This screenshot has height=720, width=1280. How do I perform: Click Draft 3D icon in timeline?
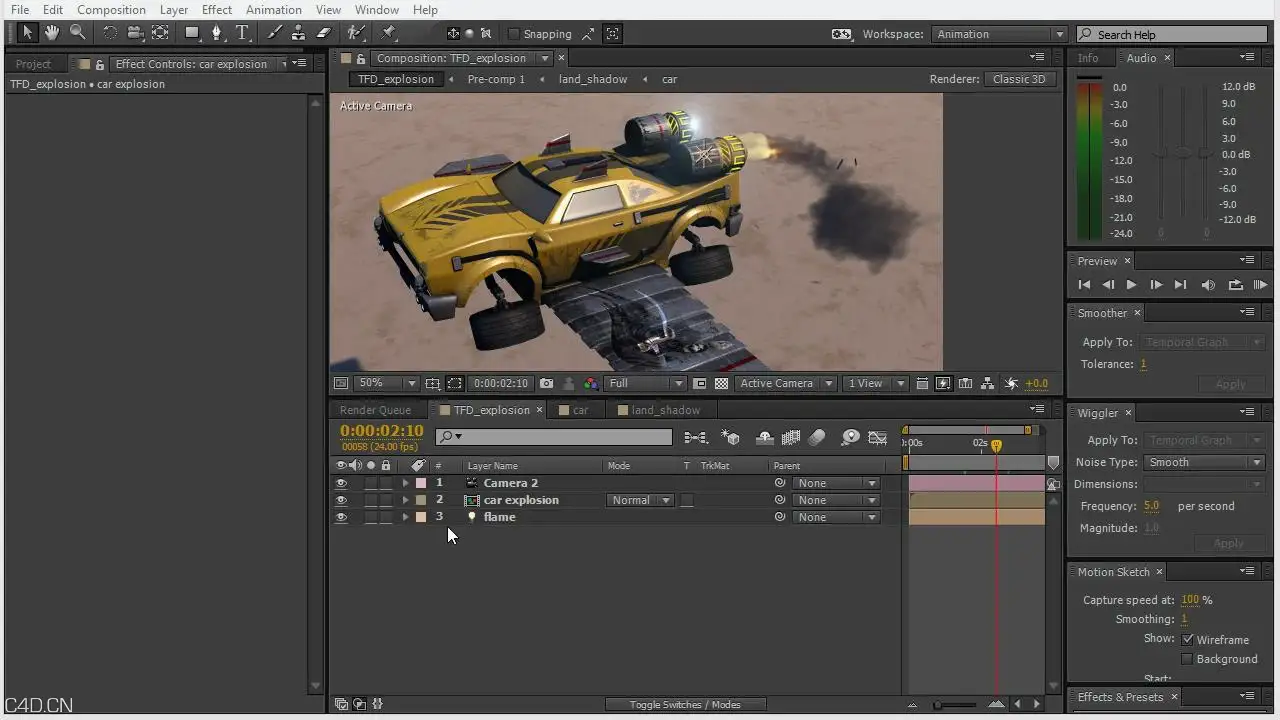click(731, 437)
